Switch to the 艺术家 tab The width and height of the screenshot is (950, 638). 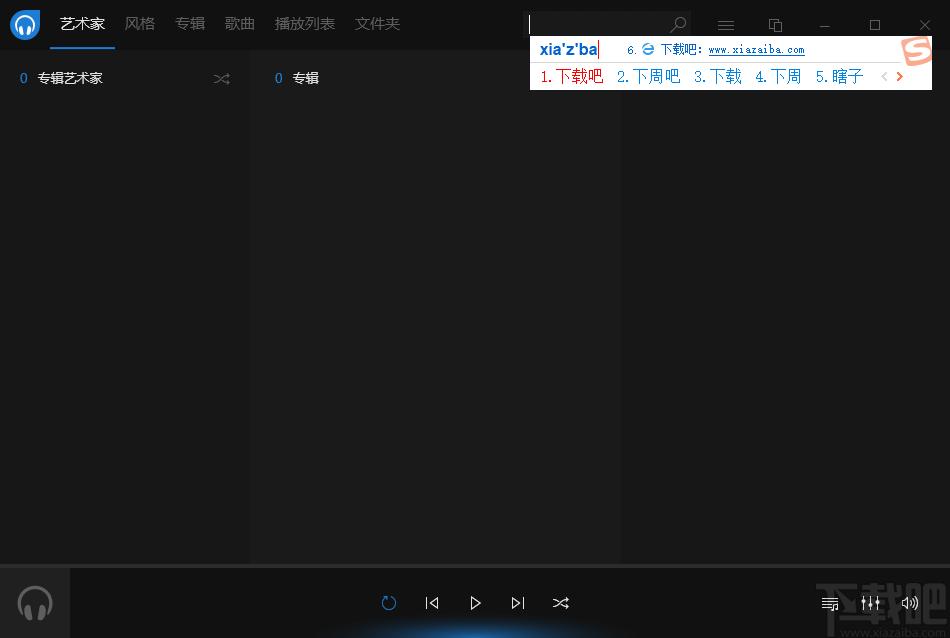pos(82,24)
